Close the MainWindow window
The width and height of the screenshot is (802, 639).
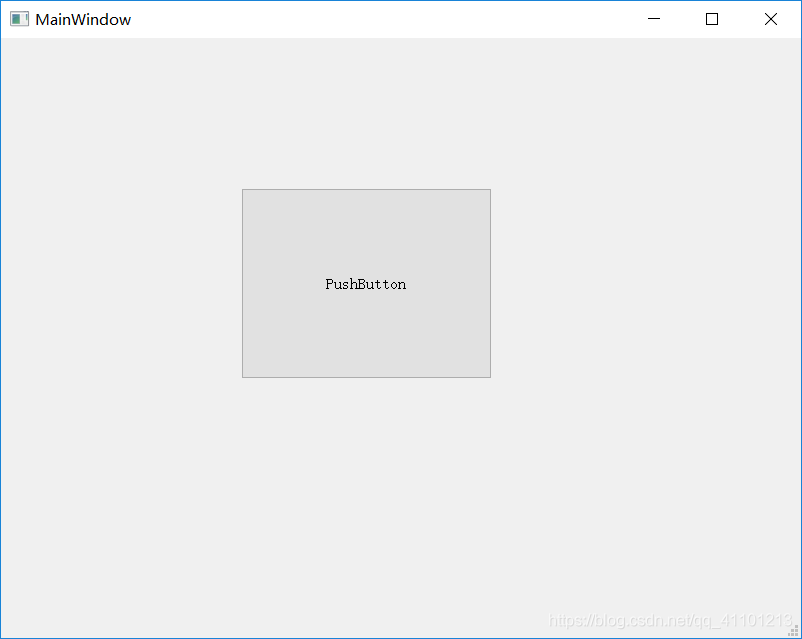(x=771, y=19)
